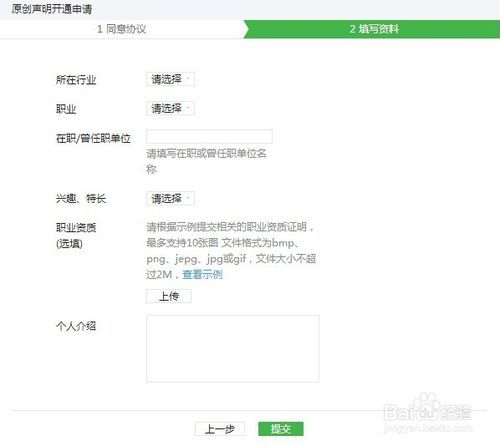Image resolution: width=500 pixels, height=446 pixels.
Task: Submit the form with 提交
Action: [x=281, y=429]
